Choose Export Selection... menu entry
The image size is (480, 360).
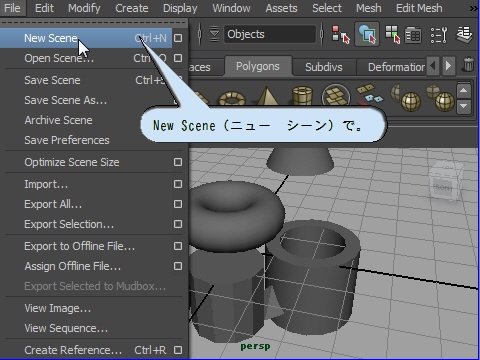click(x=86, y=224)
